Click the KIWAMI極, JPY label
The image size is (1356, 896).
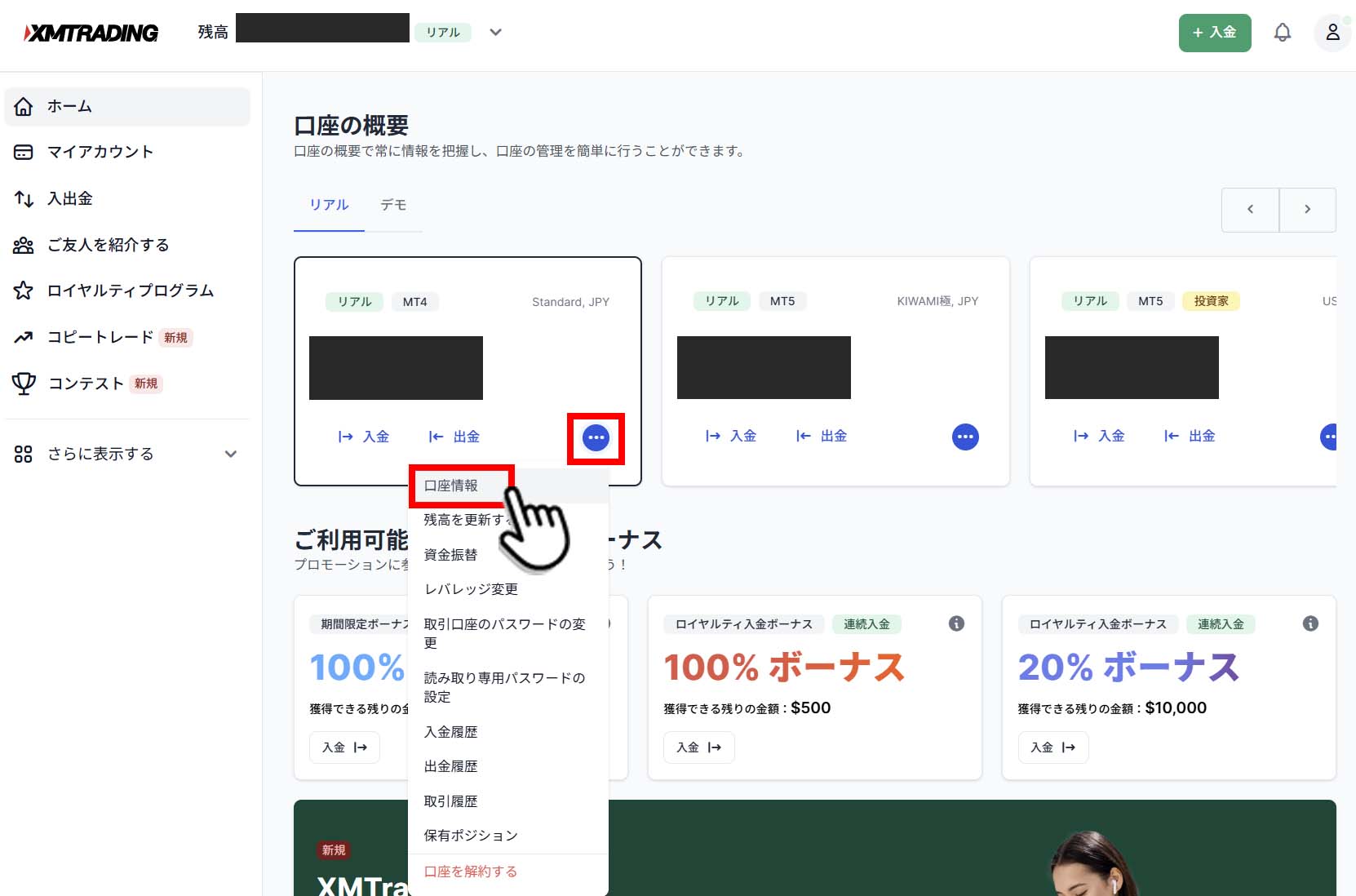click(x=937, y=301)
